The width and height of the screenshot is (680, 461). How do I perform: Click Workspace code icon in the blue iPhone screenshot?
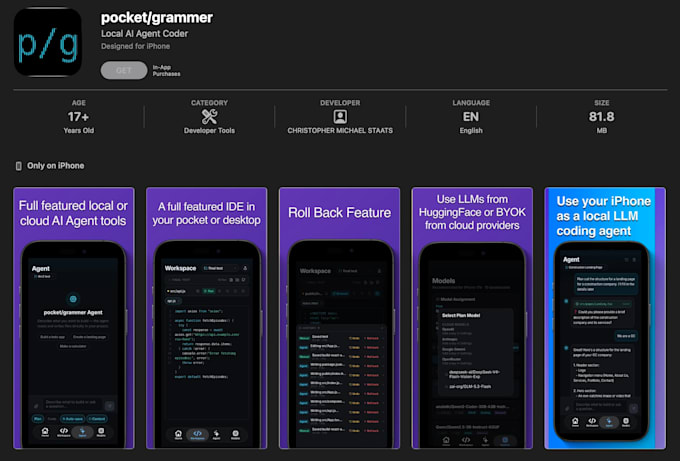(x=592, y=422)
